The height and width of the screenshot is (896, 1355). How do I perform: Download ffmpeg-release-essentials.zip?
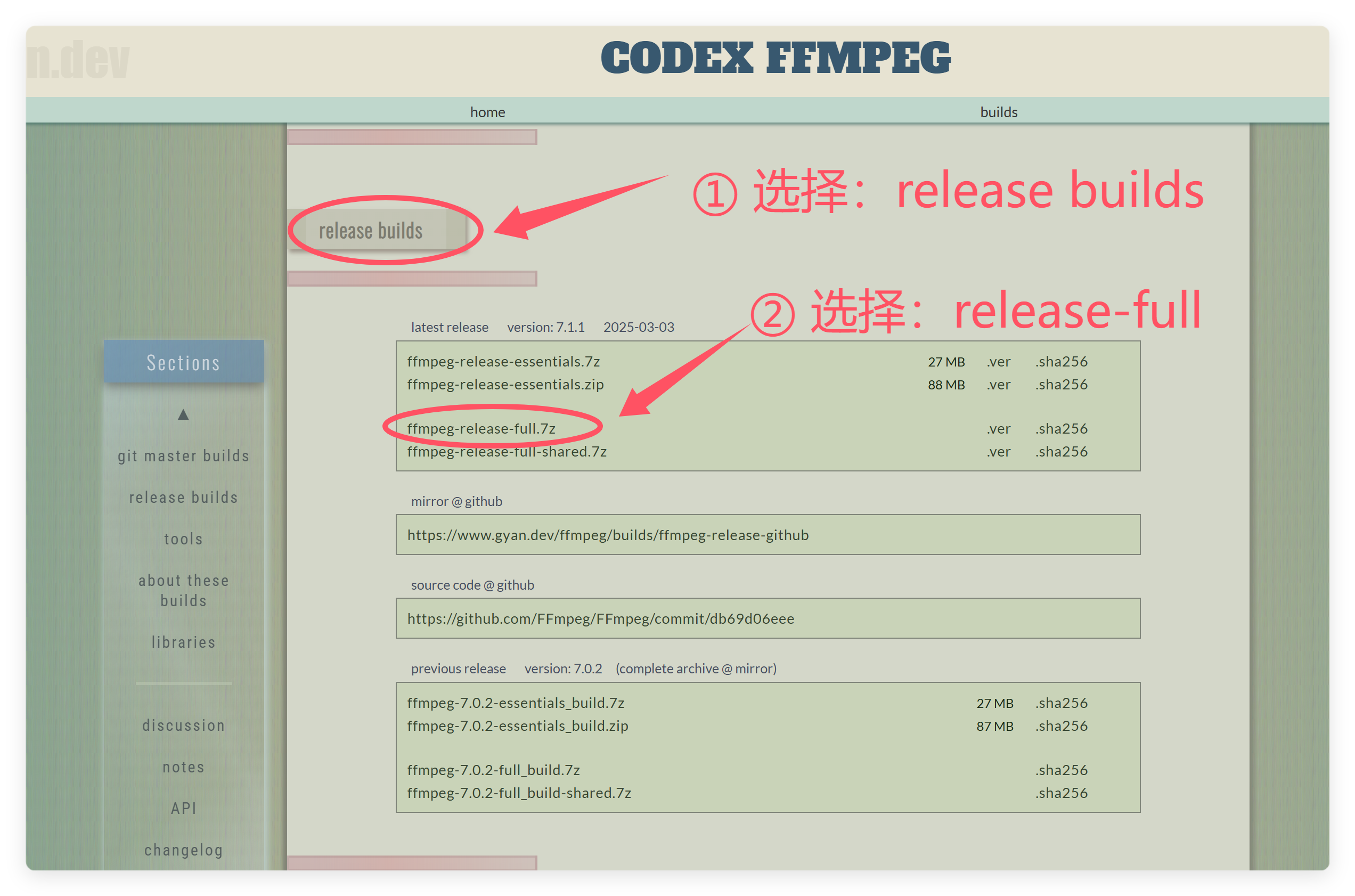[505, 384]
